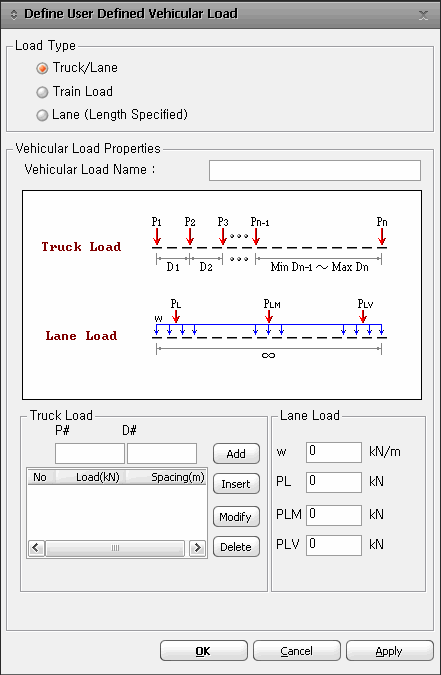
Task: Click the Vehicular Load Name field
Action: coord(315,170)
